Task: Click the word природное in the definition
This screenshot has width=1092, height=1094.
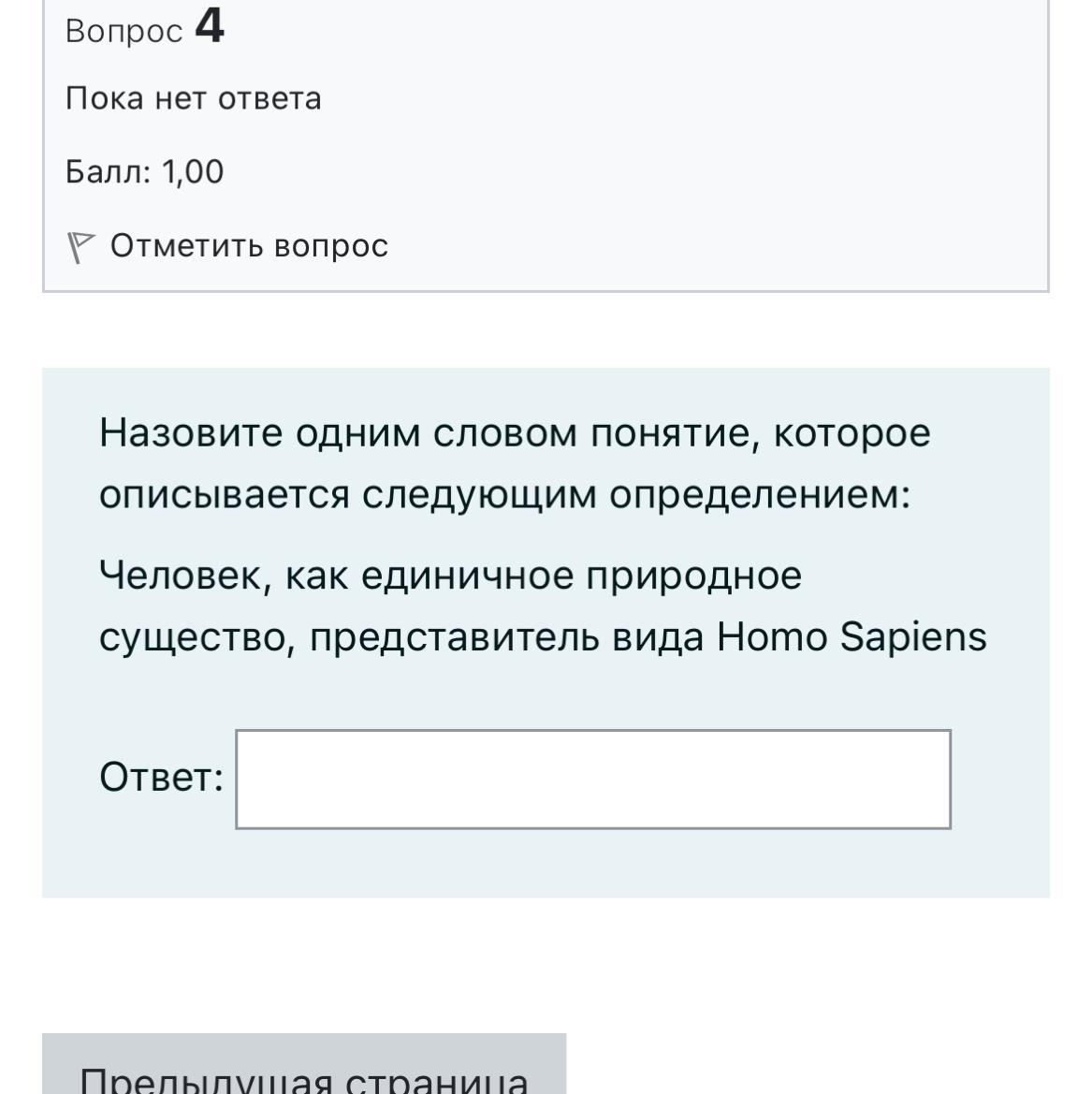Action: (693, 577)
